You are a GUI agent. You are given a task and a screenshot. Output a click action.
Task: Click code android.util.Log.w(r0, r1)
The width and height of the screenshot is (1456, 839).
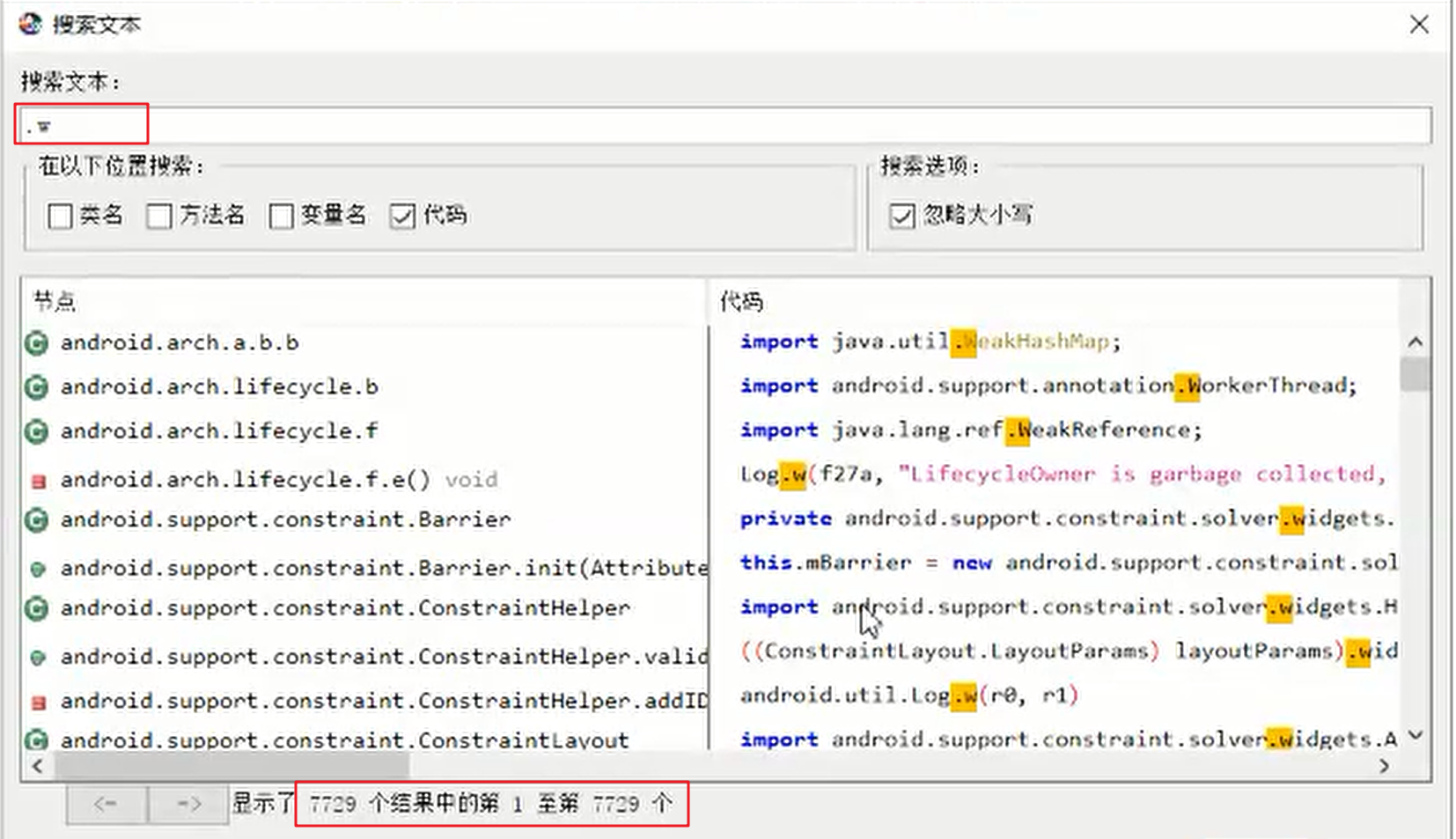pyautogui.click(x=909, y=695)
